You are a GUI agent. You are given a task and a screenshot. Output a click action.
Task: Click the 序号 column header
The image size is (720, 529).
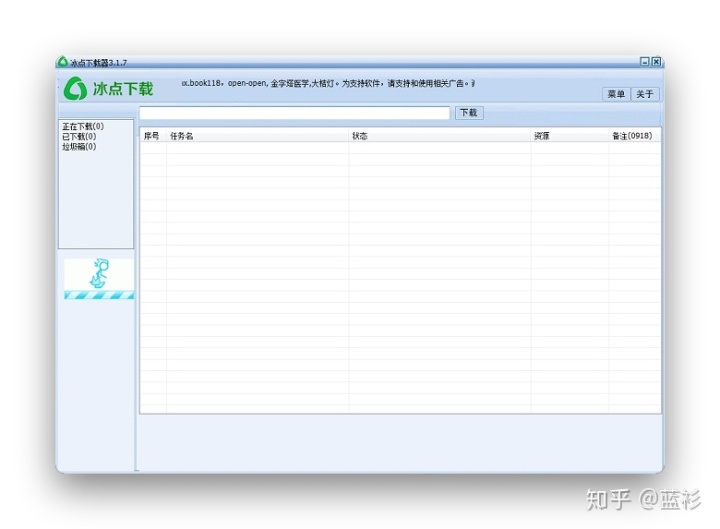click(152, 136)
